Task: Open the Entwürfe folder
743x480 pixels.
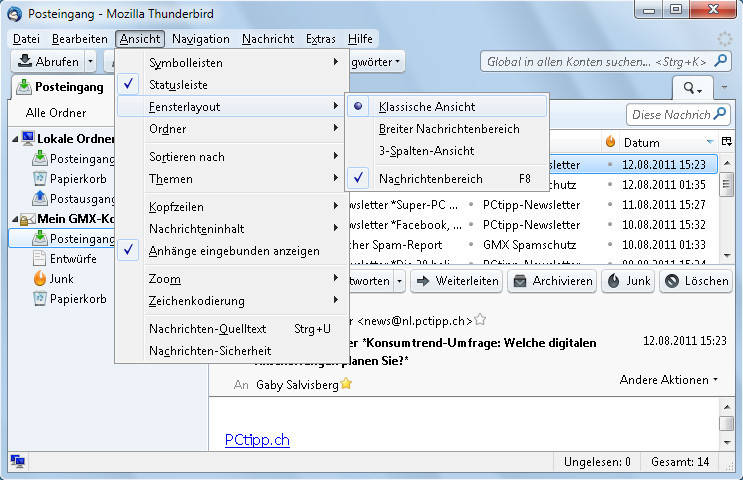Action: click(65, 259)
